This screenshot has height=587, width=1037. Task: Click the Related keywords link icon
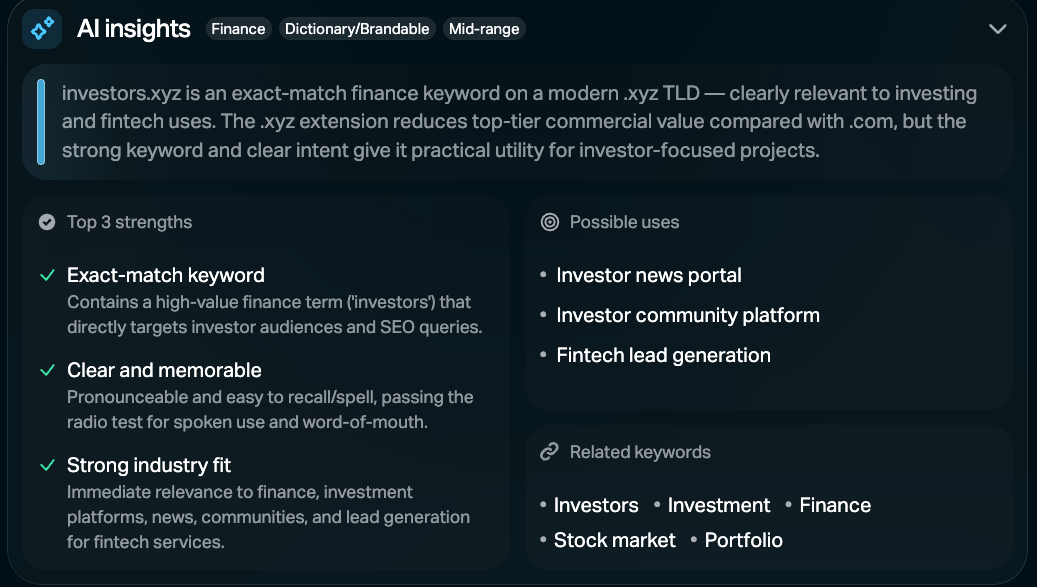click(x=549, y=452)
